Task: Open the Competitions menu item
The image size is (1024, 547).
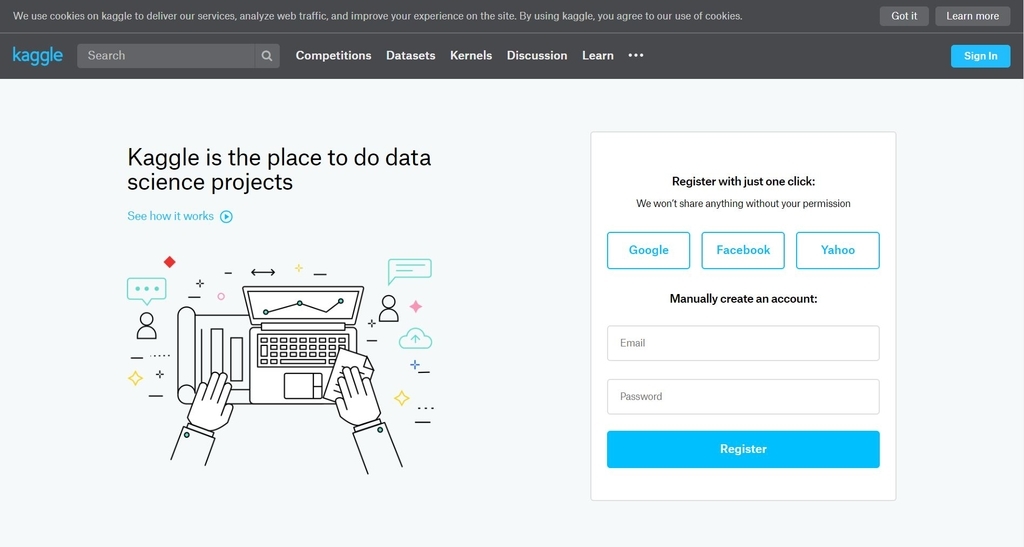Action: (334, 55)
